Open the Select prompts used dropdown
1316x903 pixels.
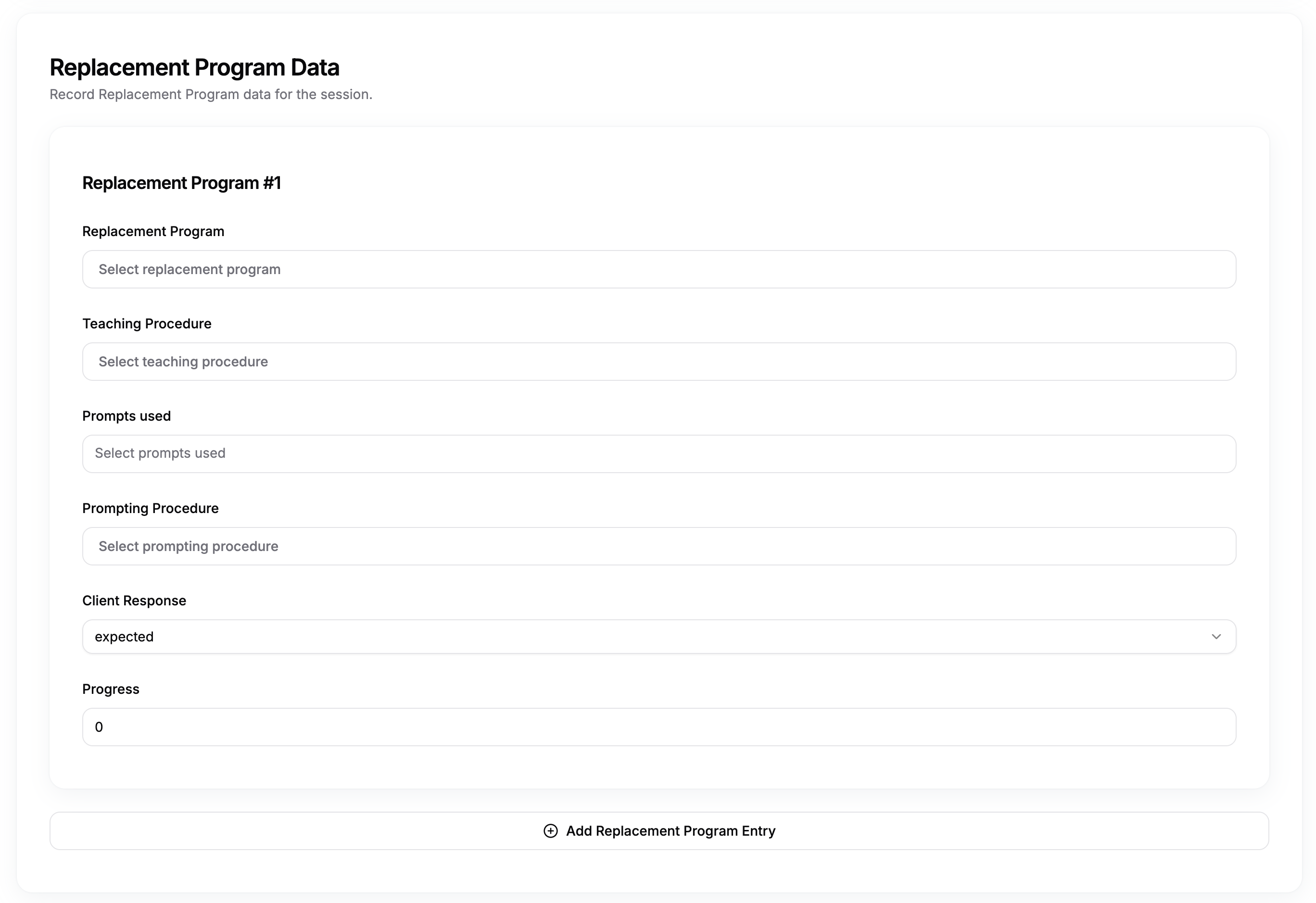[658, 453]
